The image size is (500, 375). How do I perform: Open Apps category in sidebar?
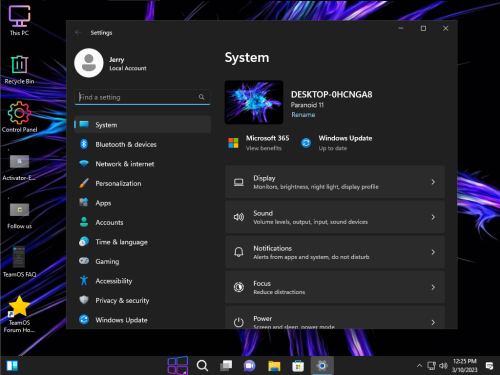[143, 203]
